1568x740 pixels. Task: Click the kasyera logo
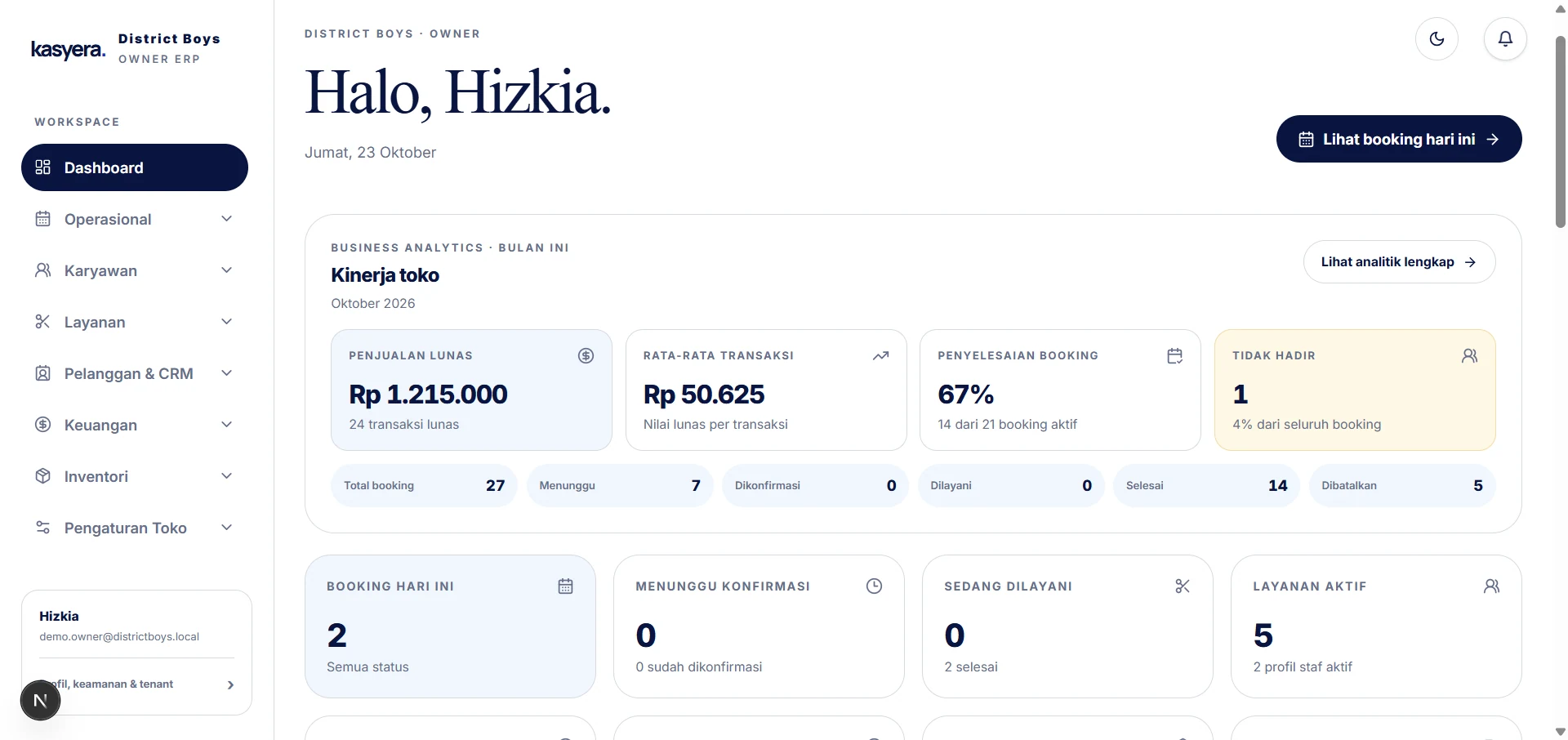point(68,49)
